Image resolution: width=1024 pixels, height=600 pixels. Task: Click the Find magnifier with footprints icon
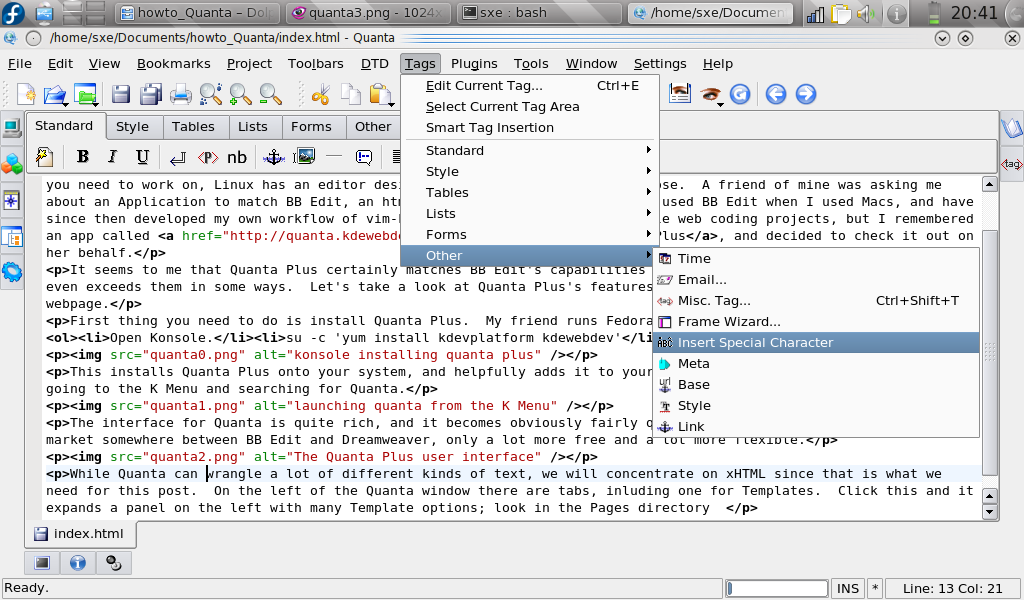[210, 94]
